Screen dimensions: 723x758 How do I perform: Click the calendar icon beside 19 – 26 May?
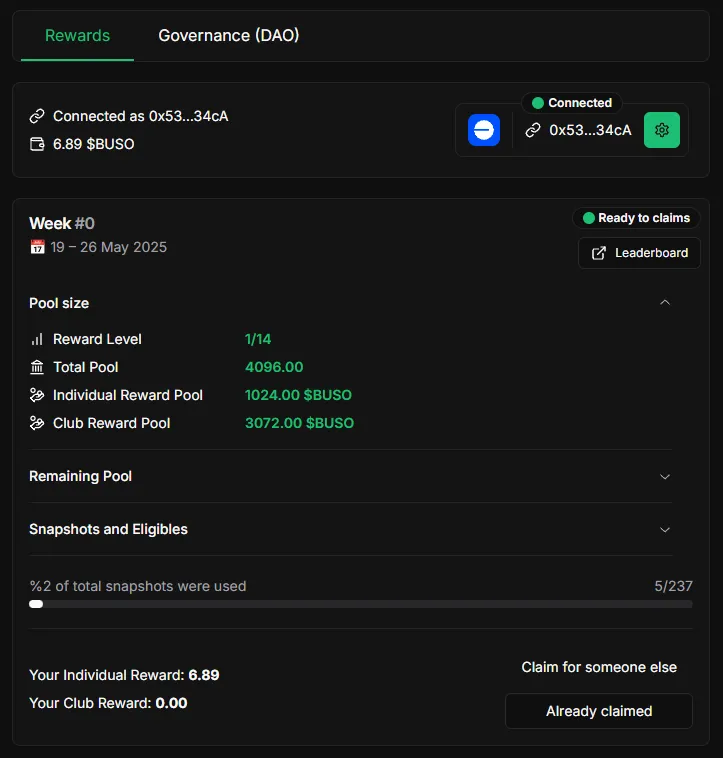[37, 247]
